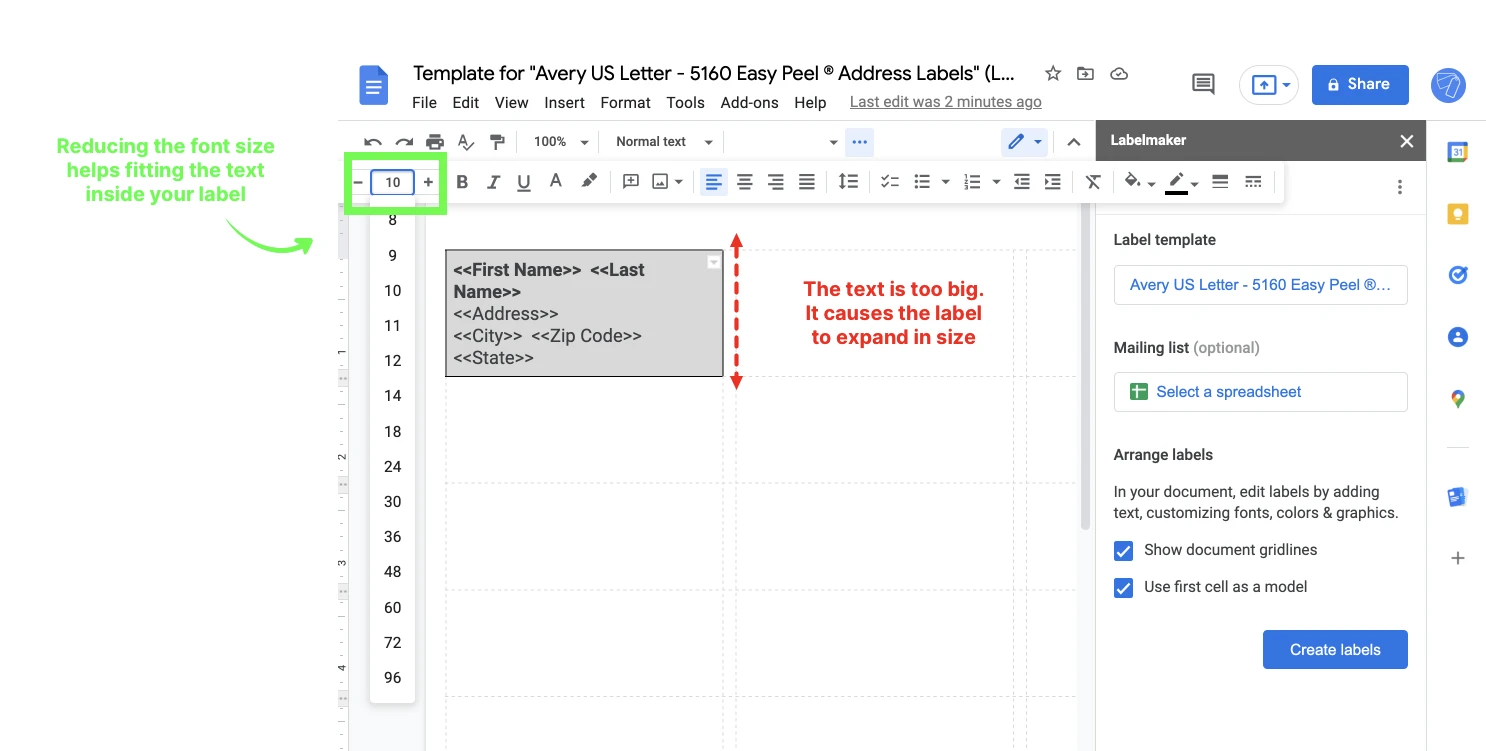Click the Last edit was 2 minutes ago link
The image size is (1486, 751).
[945, 102]
